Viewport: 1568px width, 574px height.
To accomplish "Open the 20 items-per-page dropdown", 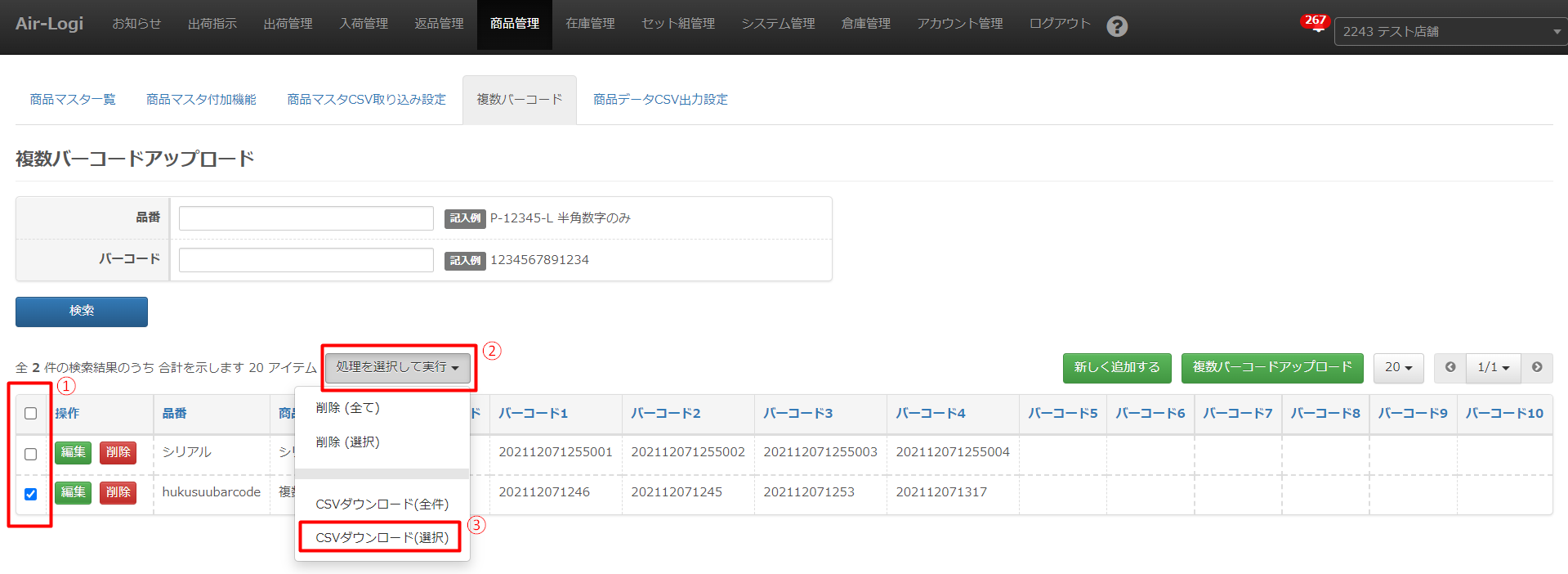I will pos(1398,368).
